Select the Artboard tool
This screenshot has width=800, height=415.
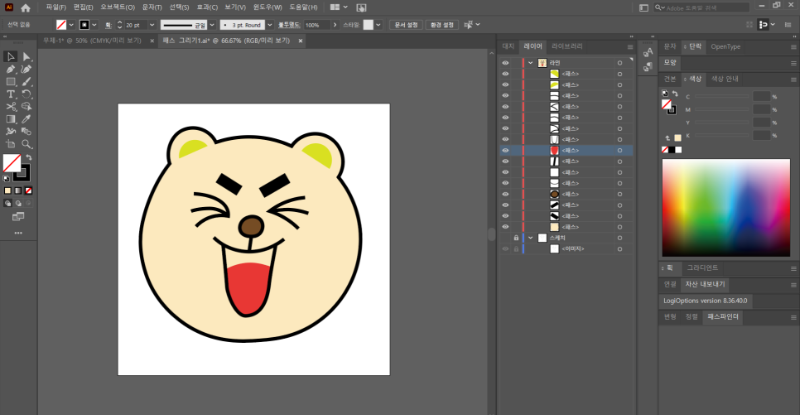[x=11, y=144]
